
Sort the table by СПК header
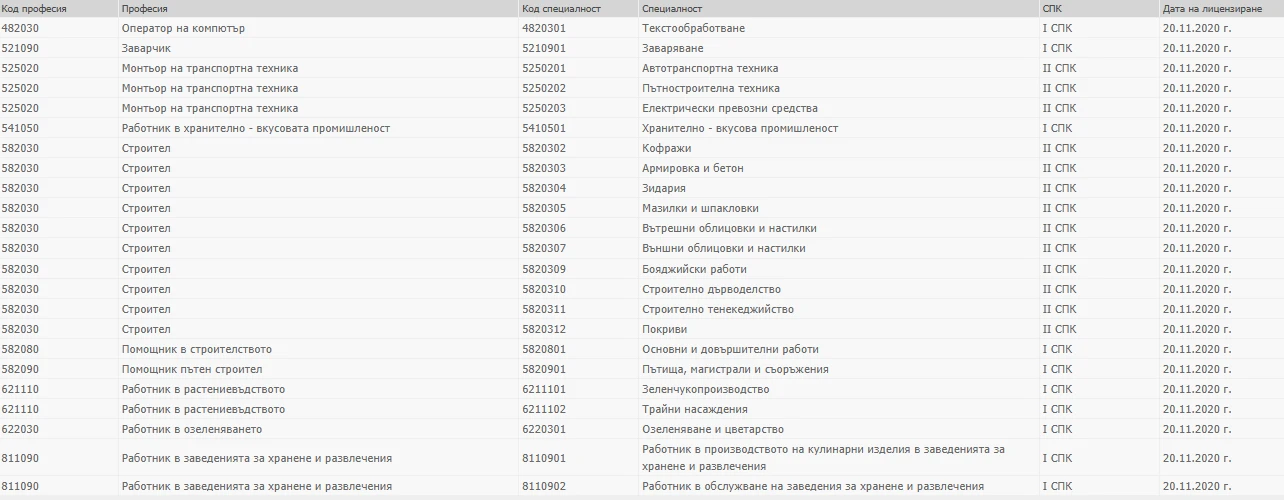point(1052,8)
